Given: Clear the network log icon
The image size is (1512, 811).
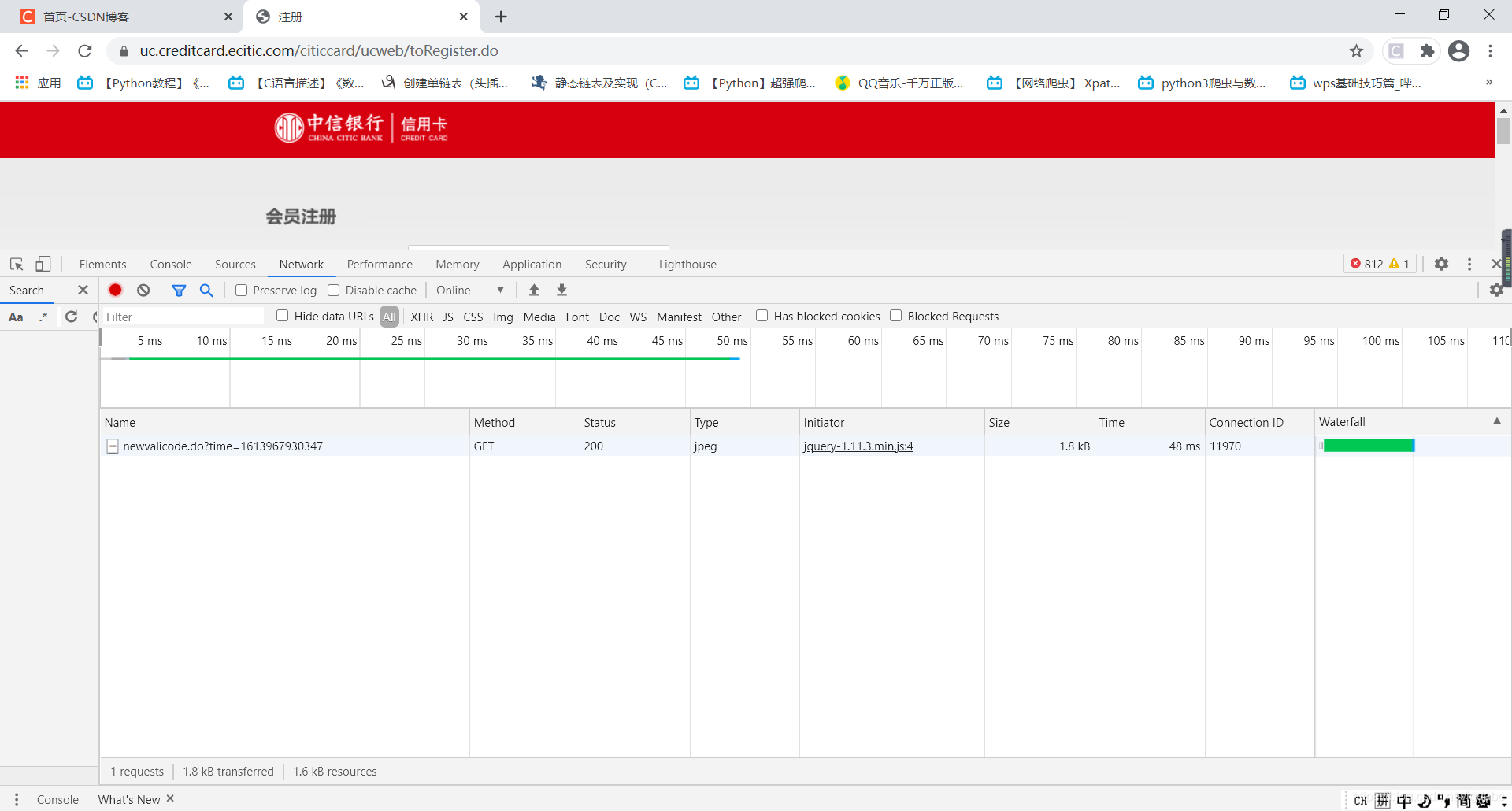Looking at the screenshot, I should (143, 290).
